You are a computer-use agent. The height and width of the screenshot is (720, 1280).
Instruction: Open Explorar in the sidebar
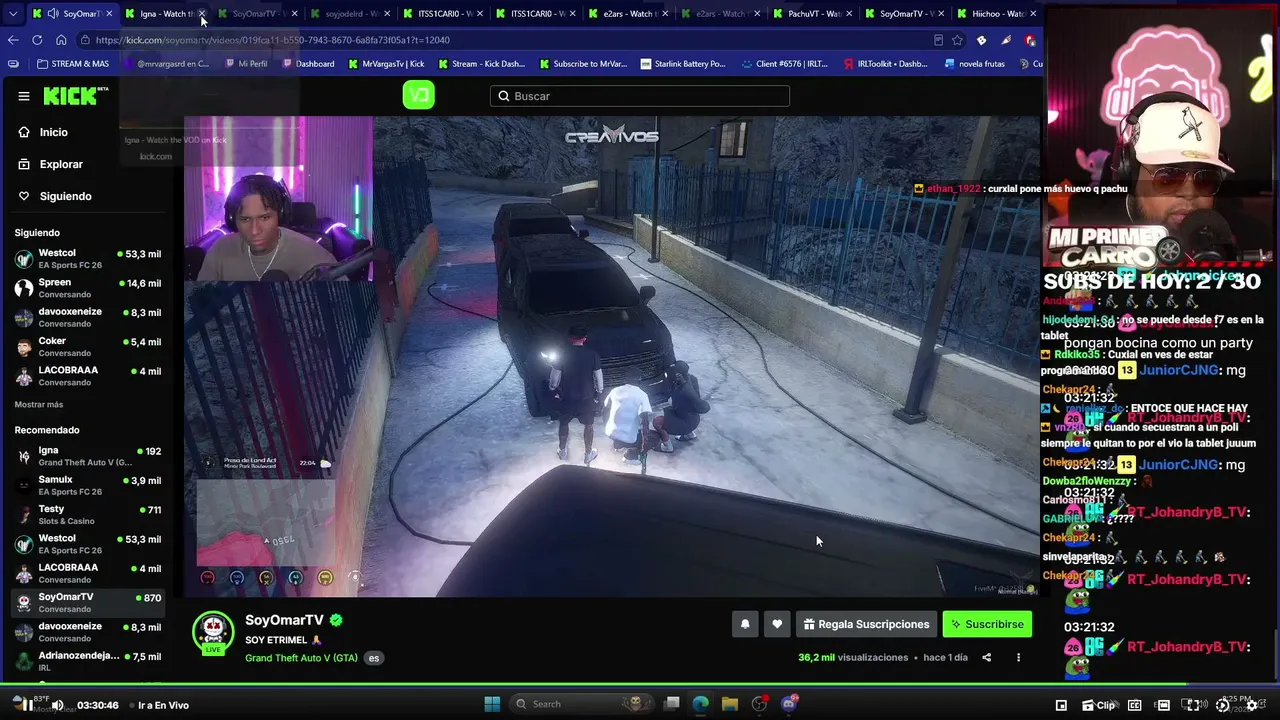[61, 164]
